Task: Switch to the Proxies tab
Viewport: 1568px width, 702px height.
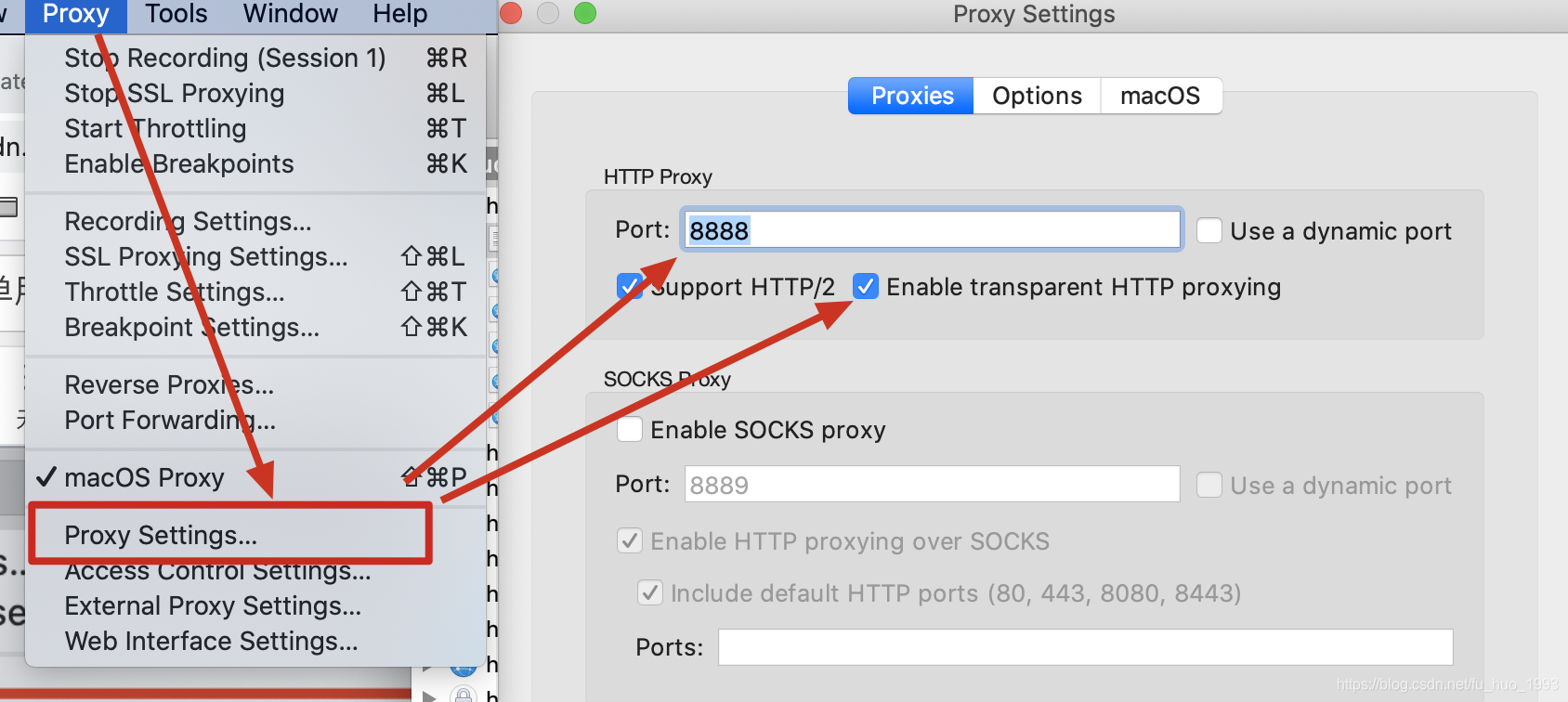Action: (911, 96)
